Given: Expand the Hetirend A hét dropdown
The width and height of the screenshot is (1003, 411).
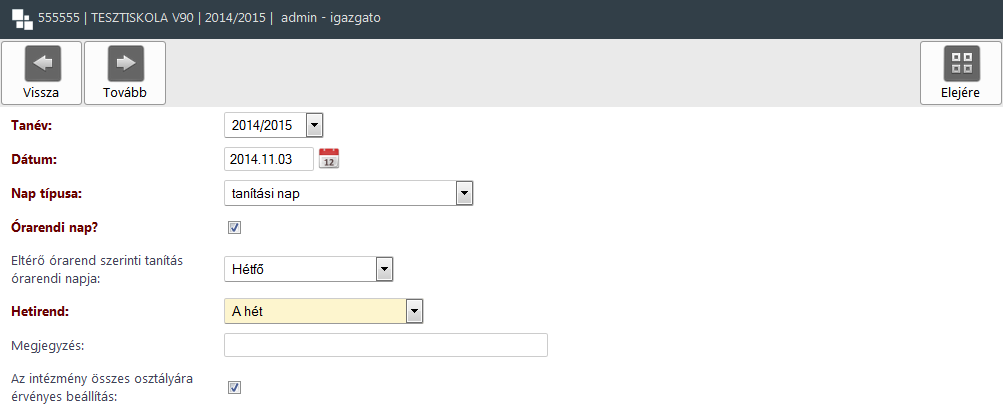Looking at the screenshot, I should pyautogui.click(x=324, y=312).
